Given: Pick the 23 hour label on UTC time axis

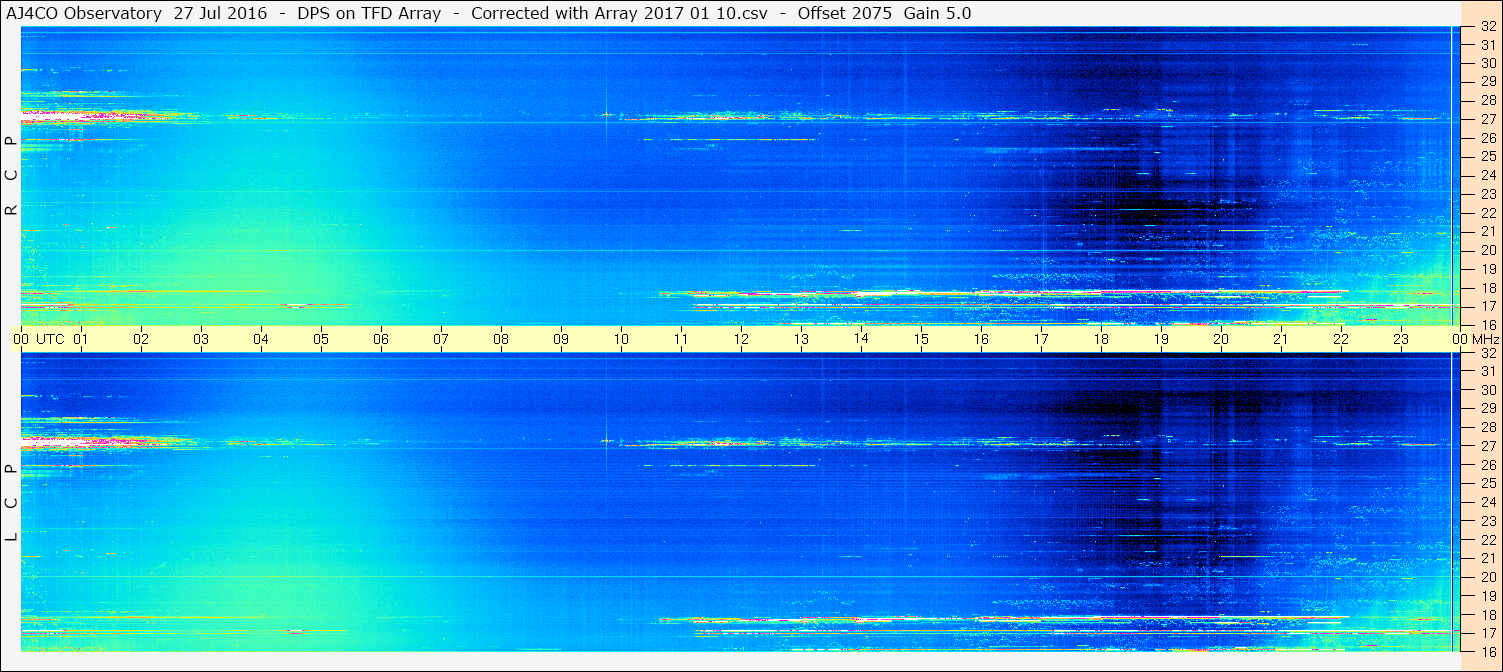Looking at the screenshot, I should point(1401,340).
